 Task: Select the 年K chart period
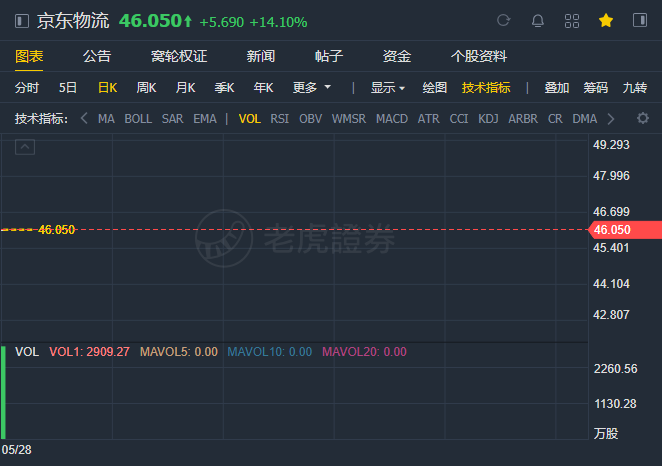click(x=263, y=88)
